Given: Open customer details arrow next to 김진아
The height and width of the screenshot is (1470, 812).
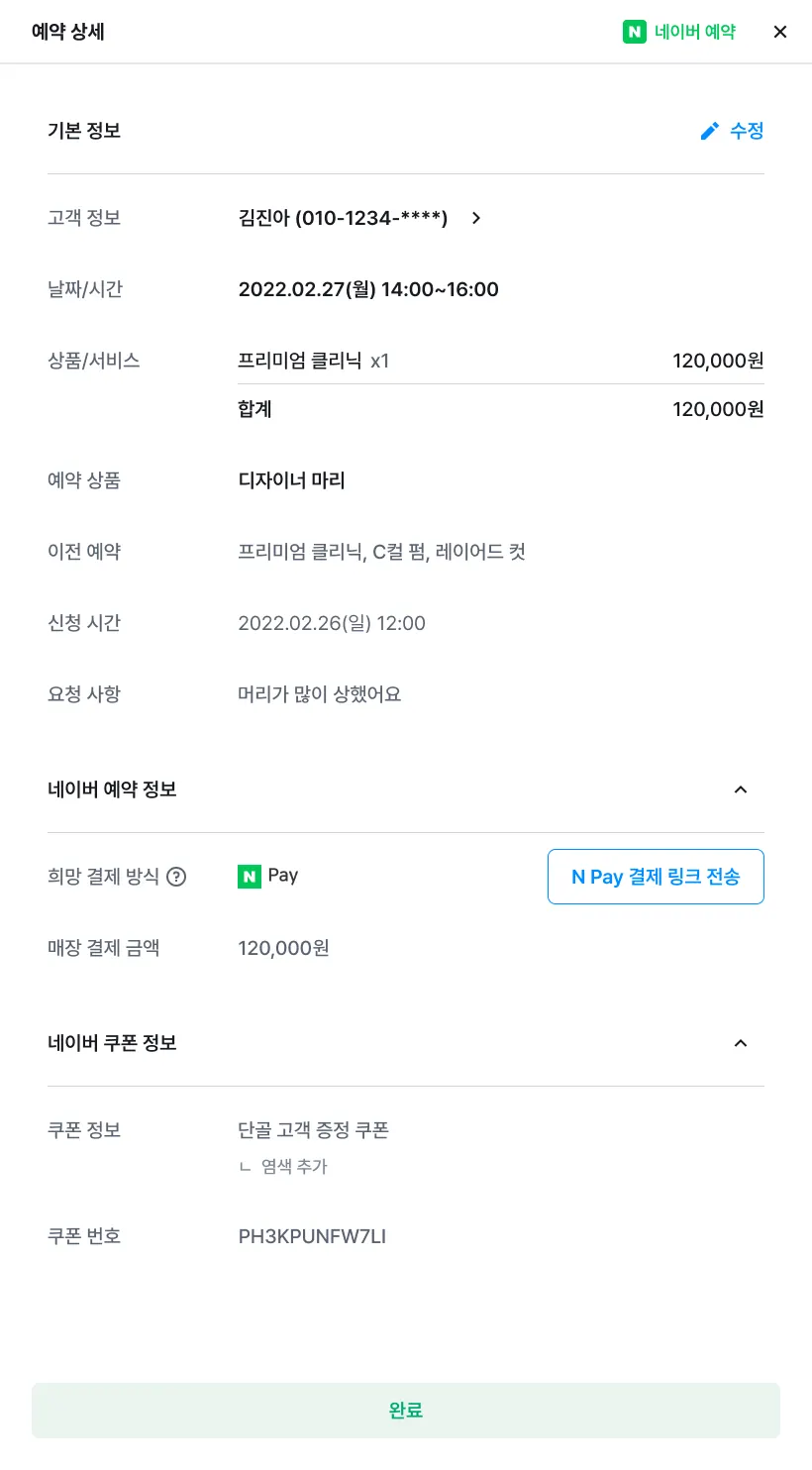Looking at the screenshot, I should point(476,218).
